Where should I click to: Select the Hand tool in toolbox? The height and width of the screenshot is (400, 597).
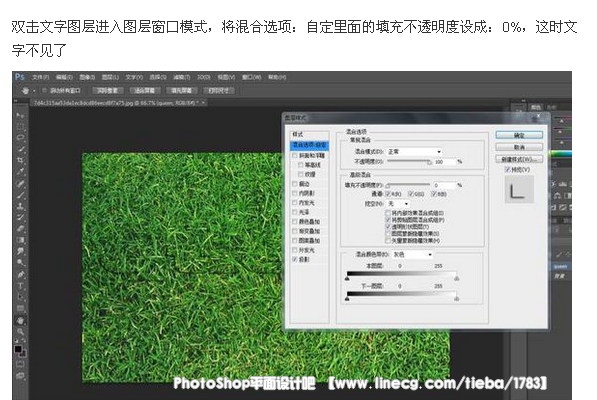(x=20, y=320)
